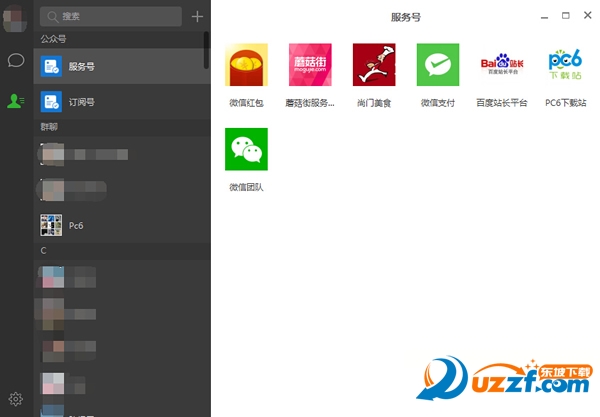Minimize the WeChat window
The image size is (600, 417).
tap(545, 17)
